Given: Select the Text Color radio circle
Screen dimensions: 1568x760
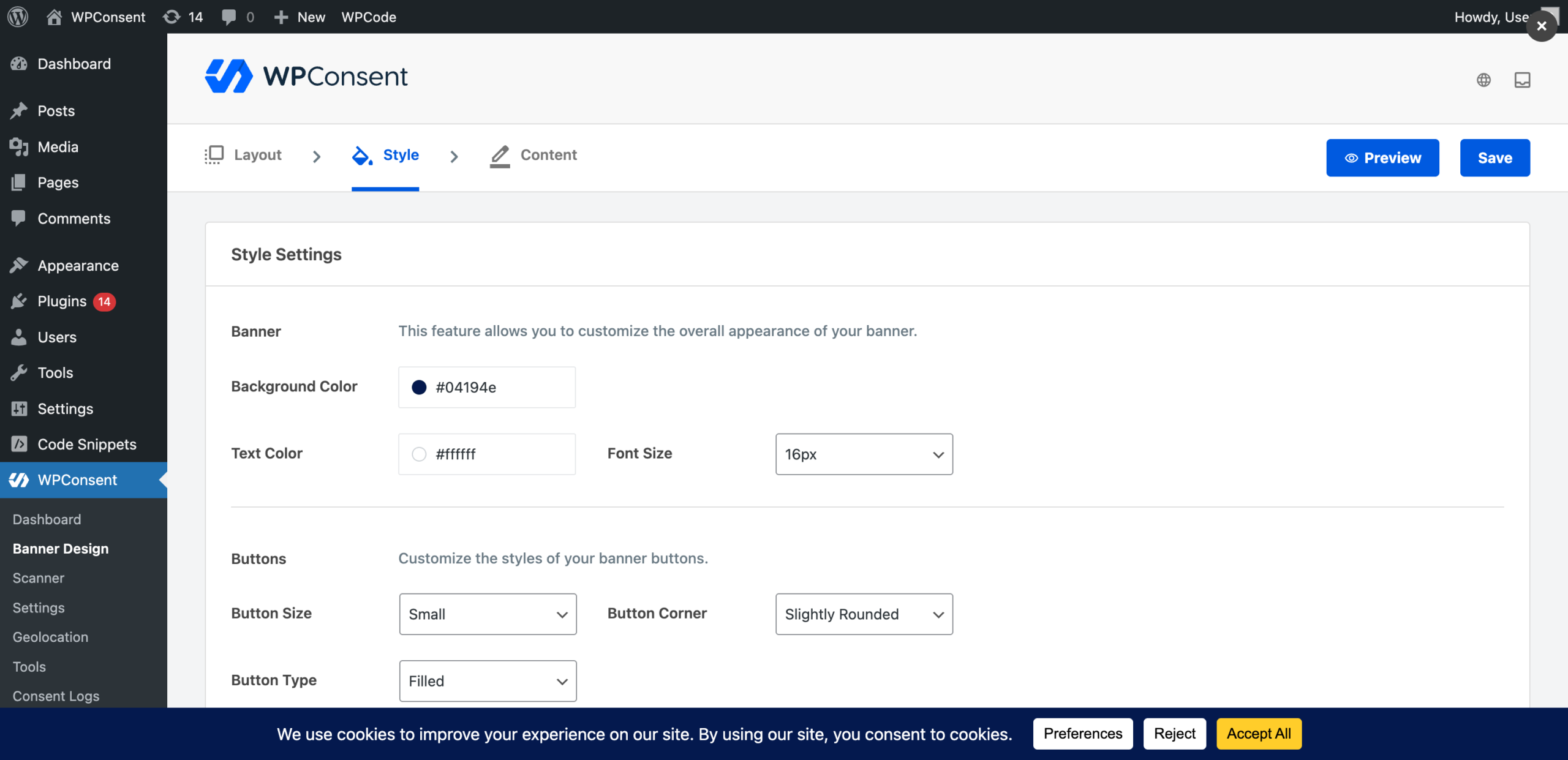Looking at the screenshot, I should click(x=419, y=454).
